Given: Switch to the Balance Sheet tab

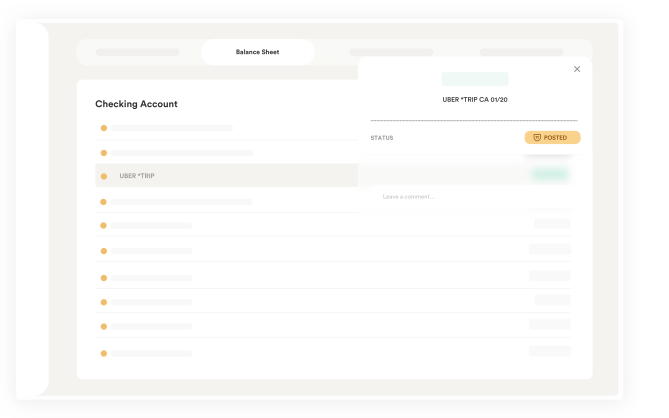Looking at the screenshot, I should (257, 52).
